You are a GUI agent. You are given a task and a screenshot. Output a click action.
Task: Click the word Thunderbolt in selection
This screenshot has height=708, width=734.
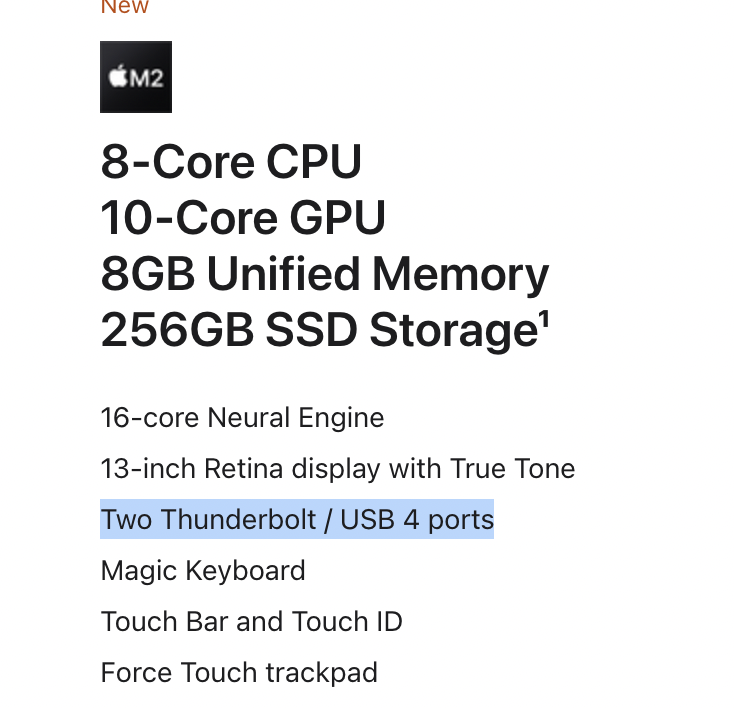pyautogui.click(x=239, y=519)
